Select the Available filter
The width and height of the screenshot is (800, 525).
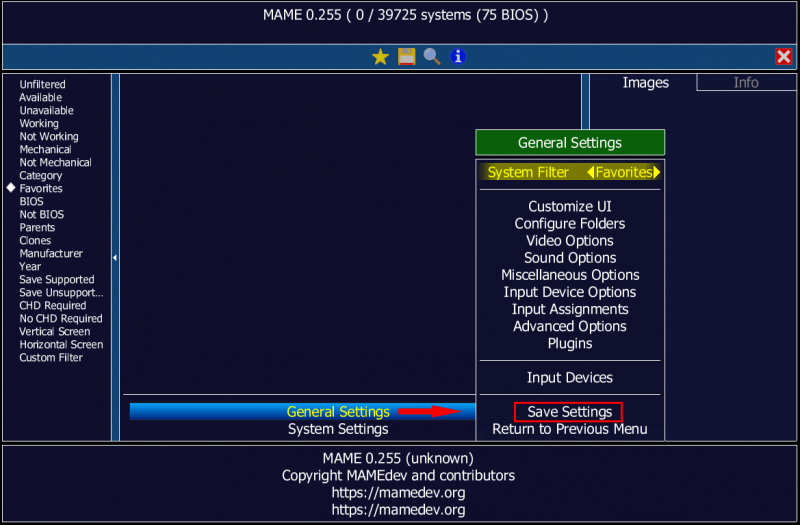click(40, 97)
